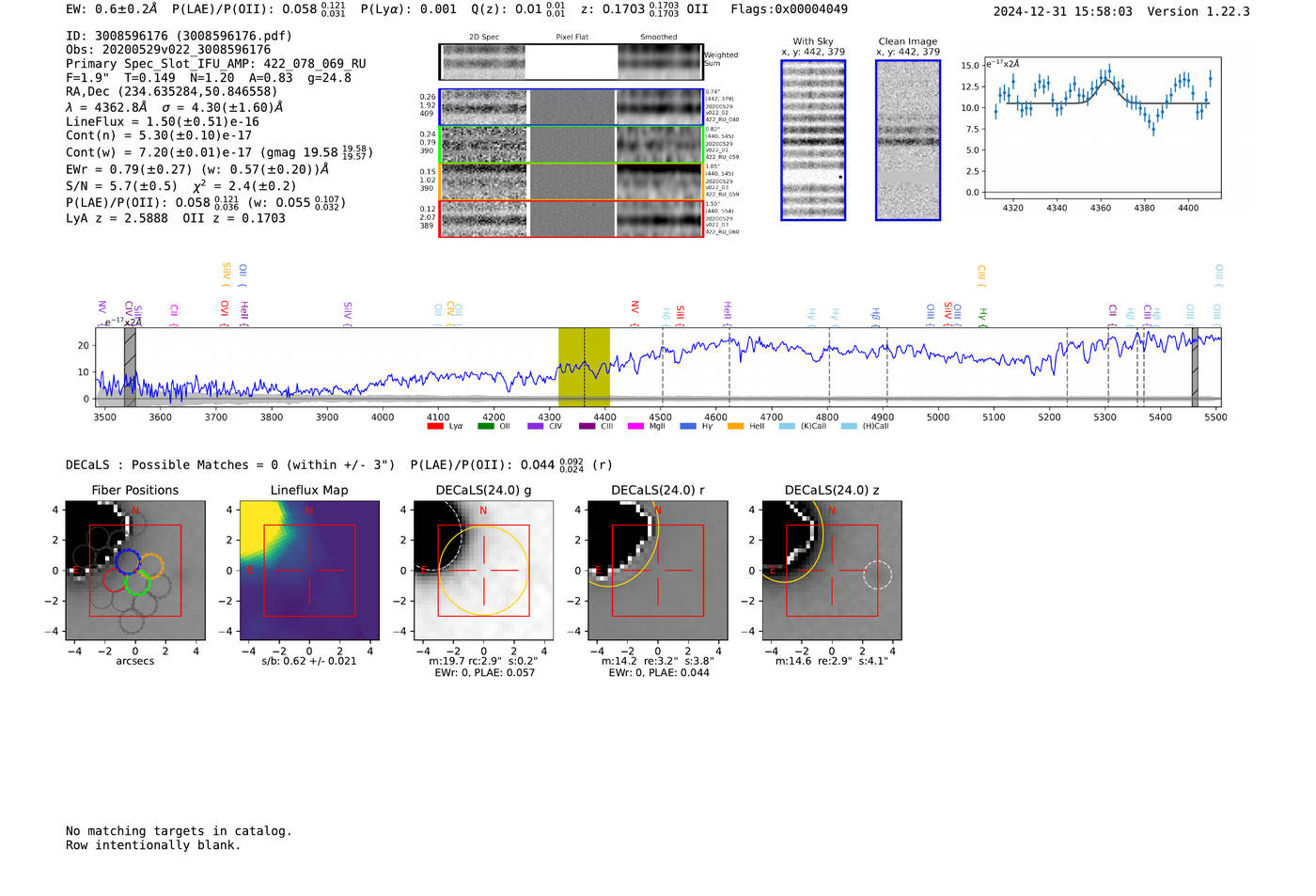1316x896 pixels.
Task: Click the Flags:0x00004049 header text
Action: click(789, 8)
